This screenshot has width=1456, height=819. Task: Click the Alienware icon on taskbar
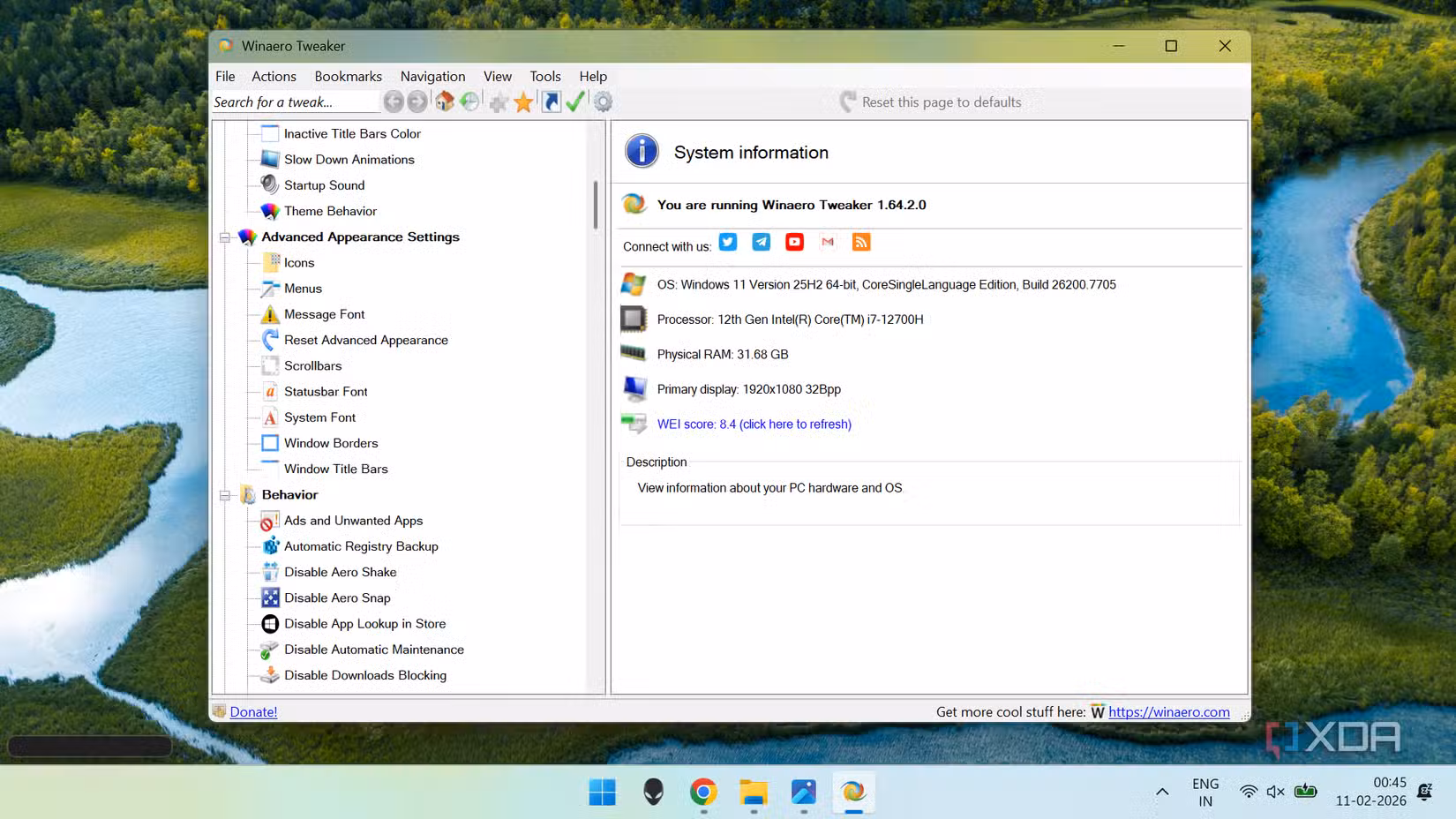pos(653,792)
